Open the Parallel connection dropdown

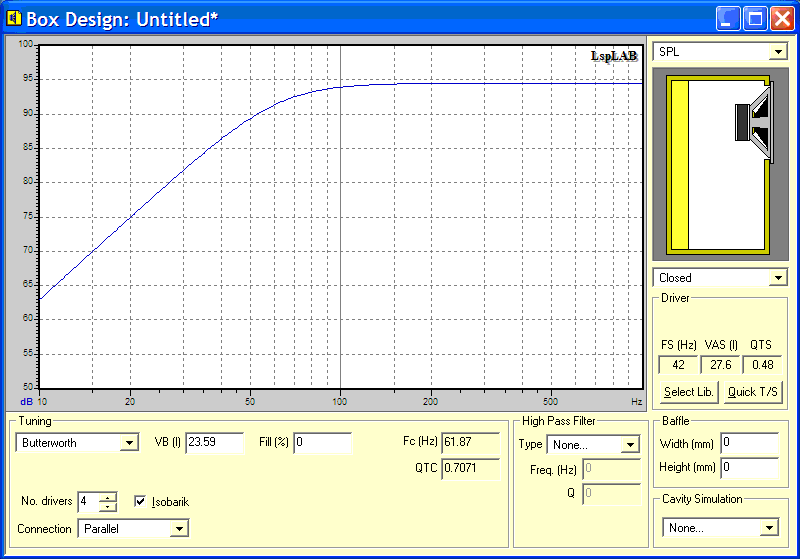pos(179,528)
